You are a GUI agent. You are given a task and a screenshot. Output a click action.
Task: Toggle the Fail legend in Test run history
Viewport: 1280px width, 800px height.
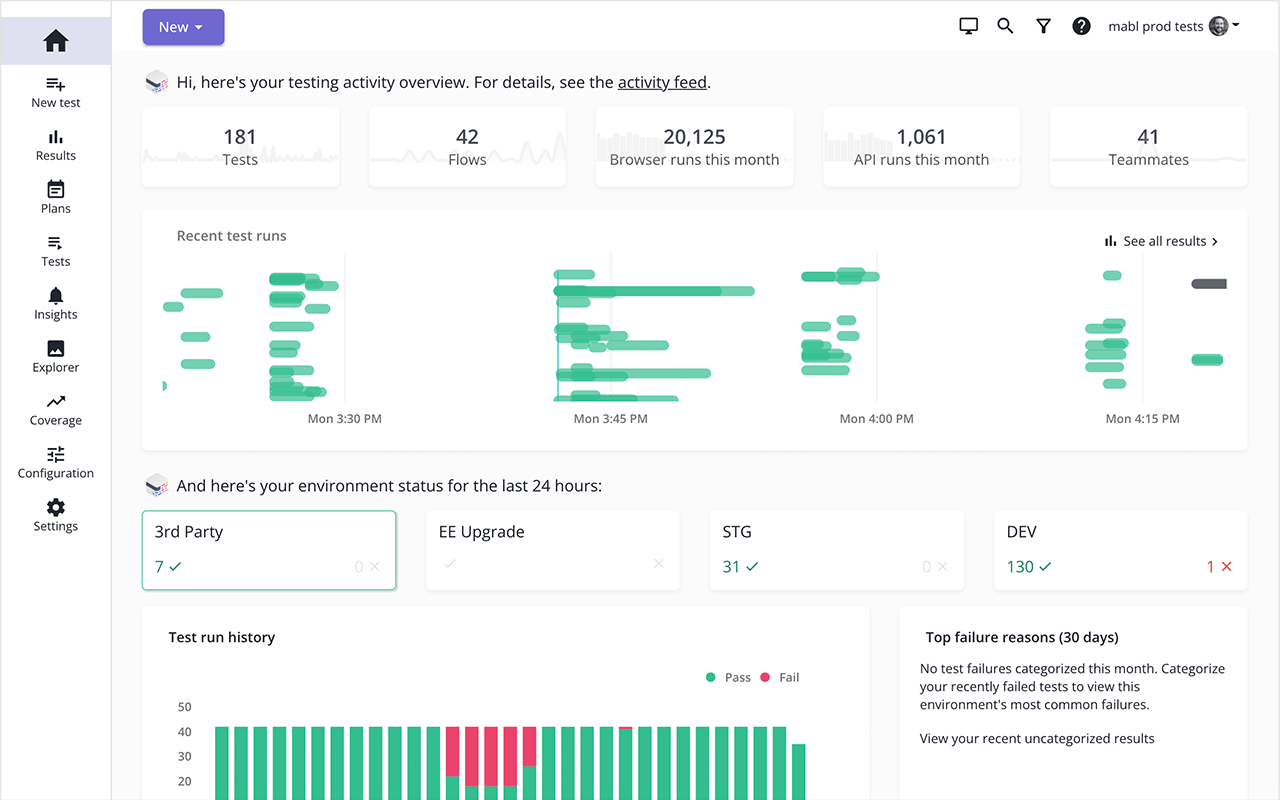coord(780,677)
